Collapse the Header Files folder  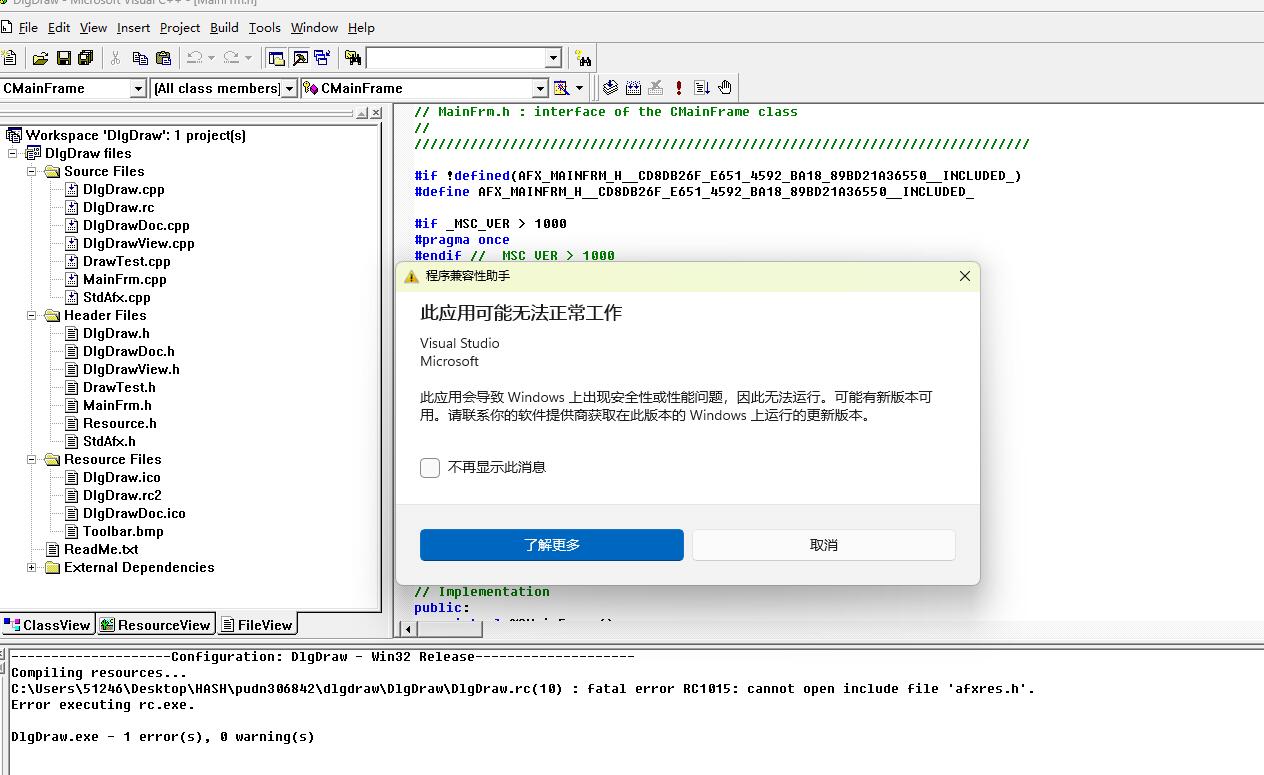pos(32,315)
